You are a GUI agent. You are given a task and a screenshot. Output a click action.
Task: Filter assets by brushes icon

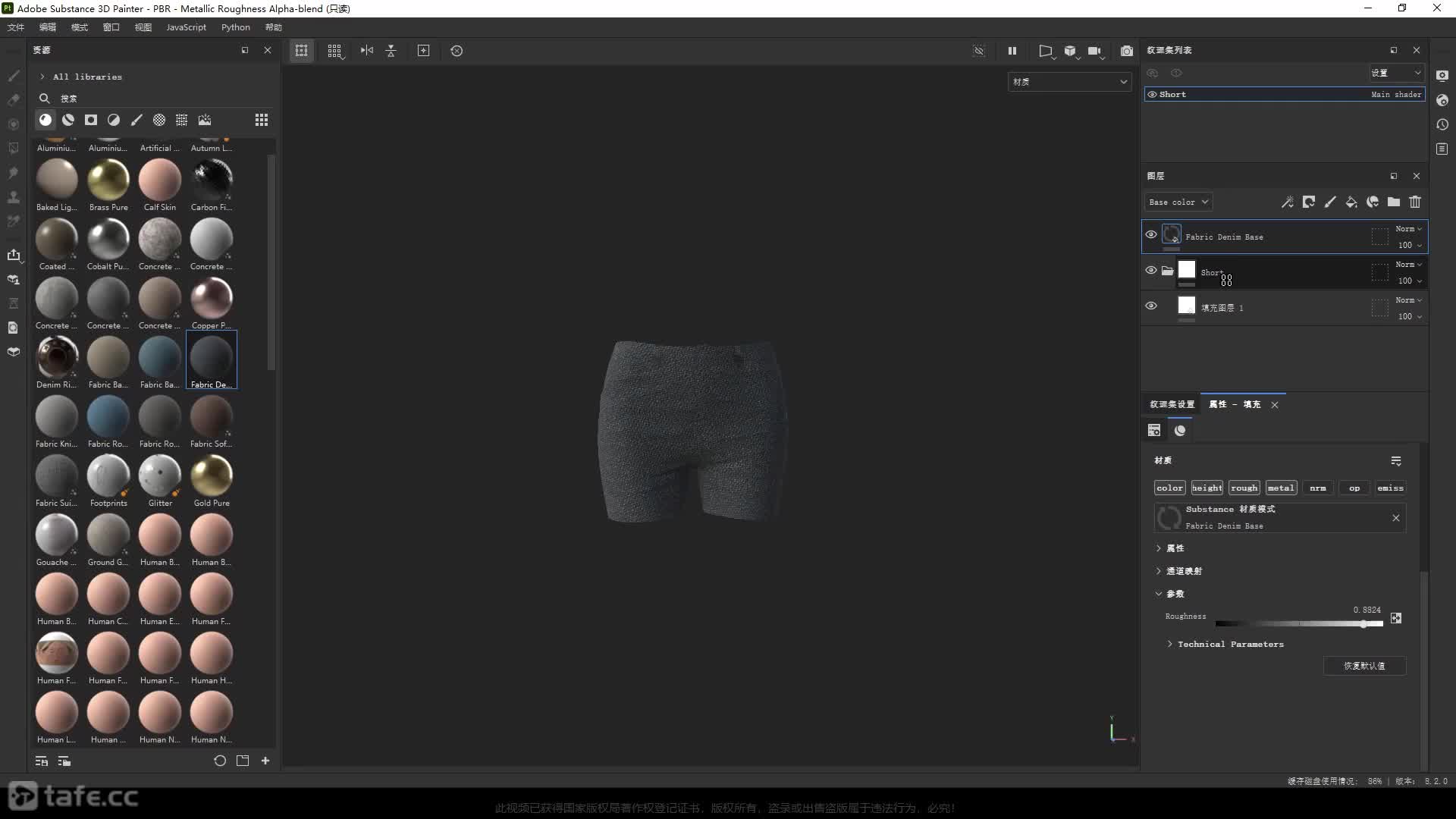[x=136, y=120]
